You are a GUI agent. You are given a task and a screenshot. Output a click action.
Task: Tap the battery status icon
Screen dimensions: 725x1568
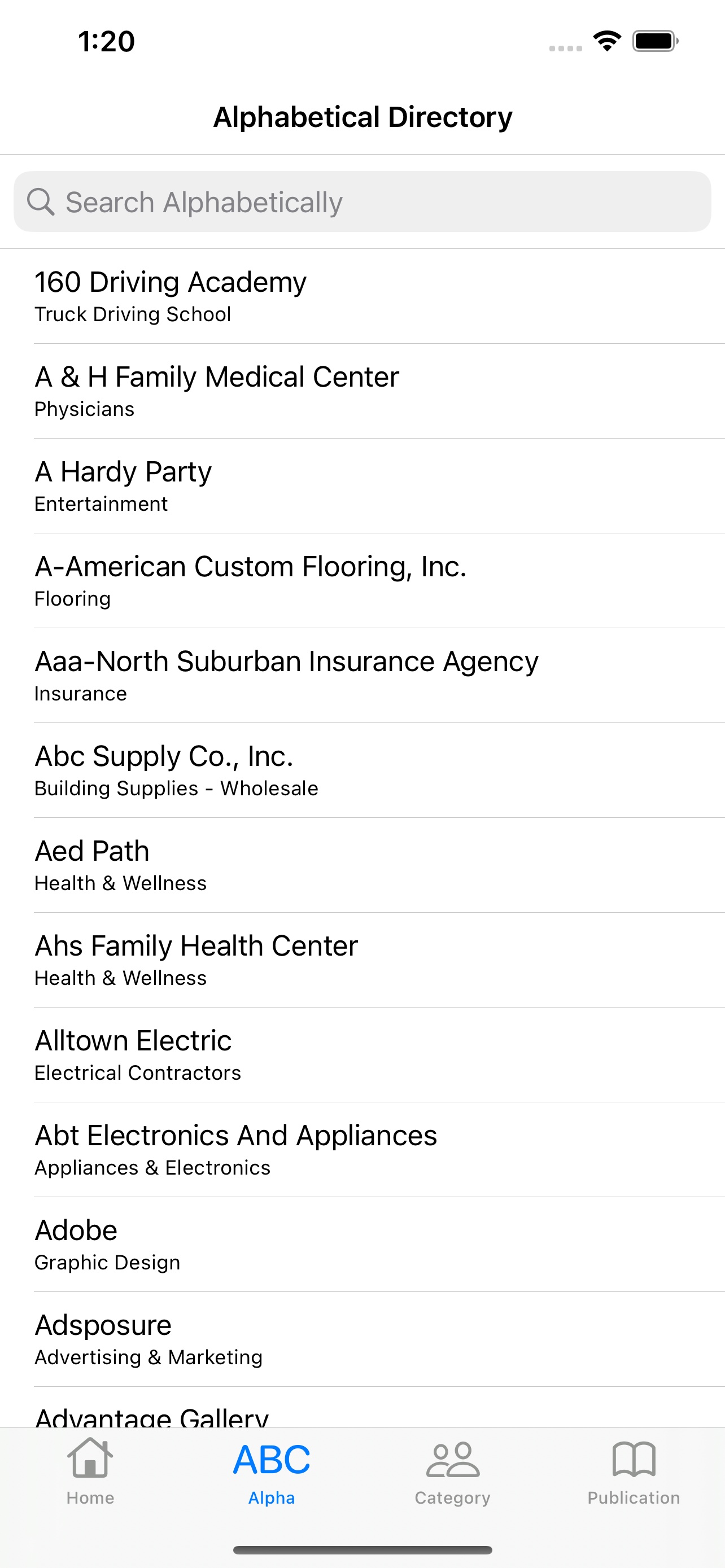(x=655, y=41)
